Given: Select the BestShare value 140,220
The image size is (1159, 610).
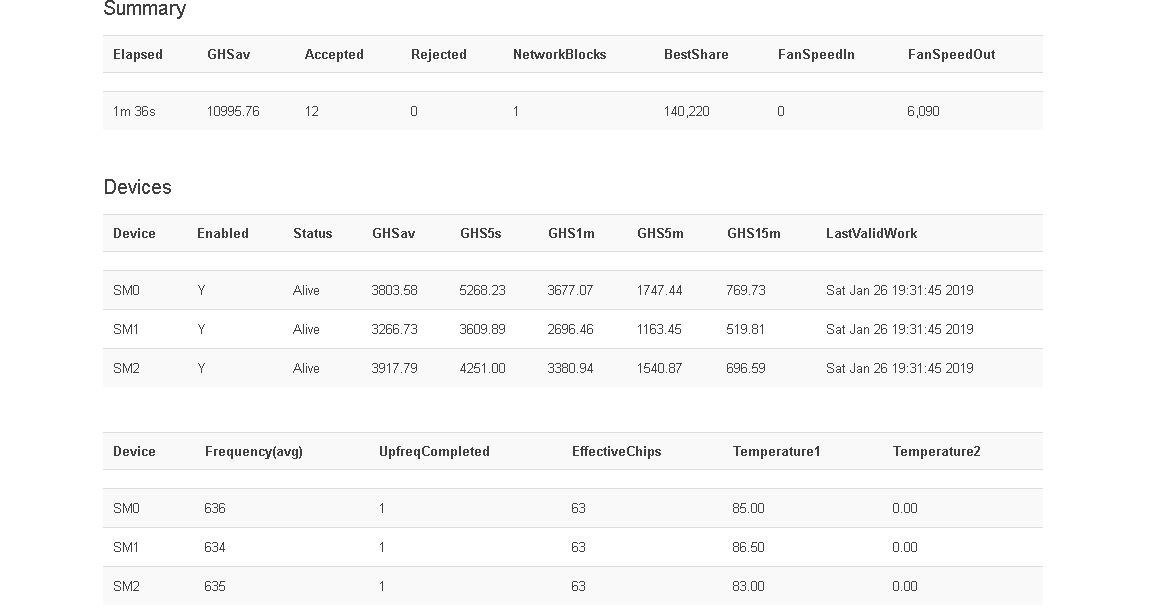Looking at the screenshot, I should click(686, 112).
